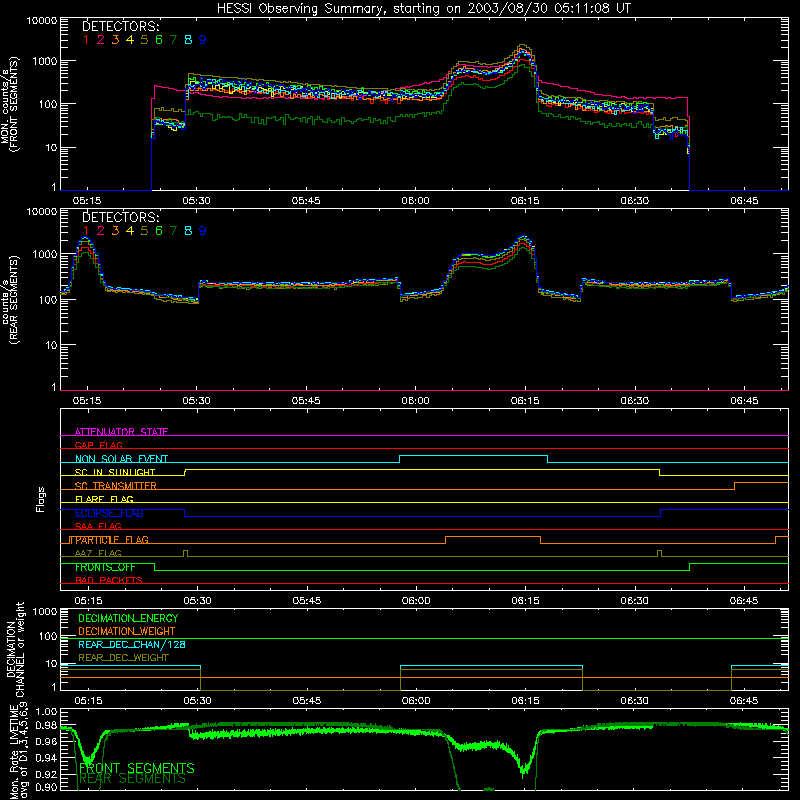Click the REAR_DEC_CHAN/128 legend entry
800x800 pixels.
[x=132, y=644]
